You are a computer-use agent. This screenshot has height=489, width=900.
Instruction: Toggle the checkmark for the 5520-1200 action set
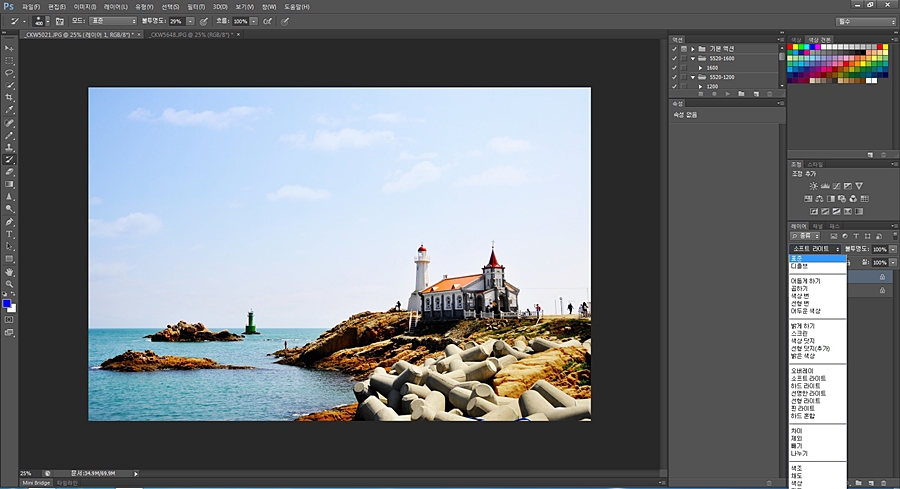(x=674, y=77)
